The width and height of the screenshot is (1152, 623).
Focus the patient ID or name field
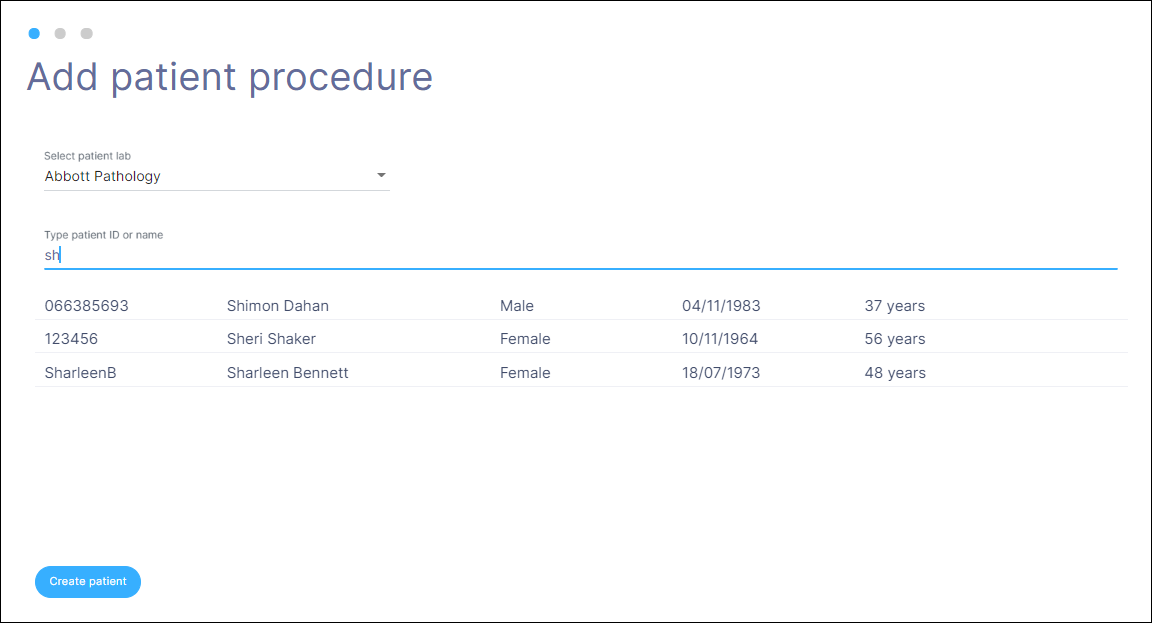click(x=580, y=255)
